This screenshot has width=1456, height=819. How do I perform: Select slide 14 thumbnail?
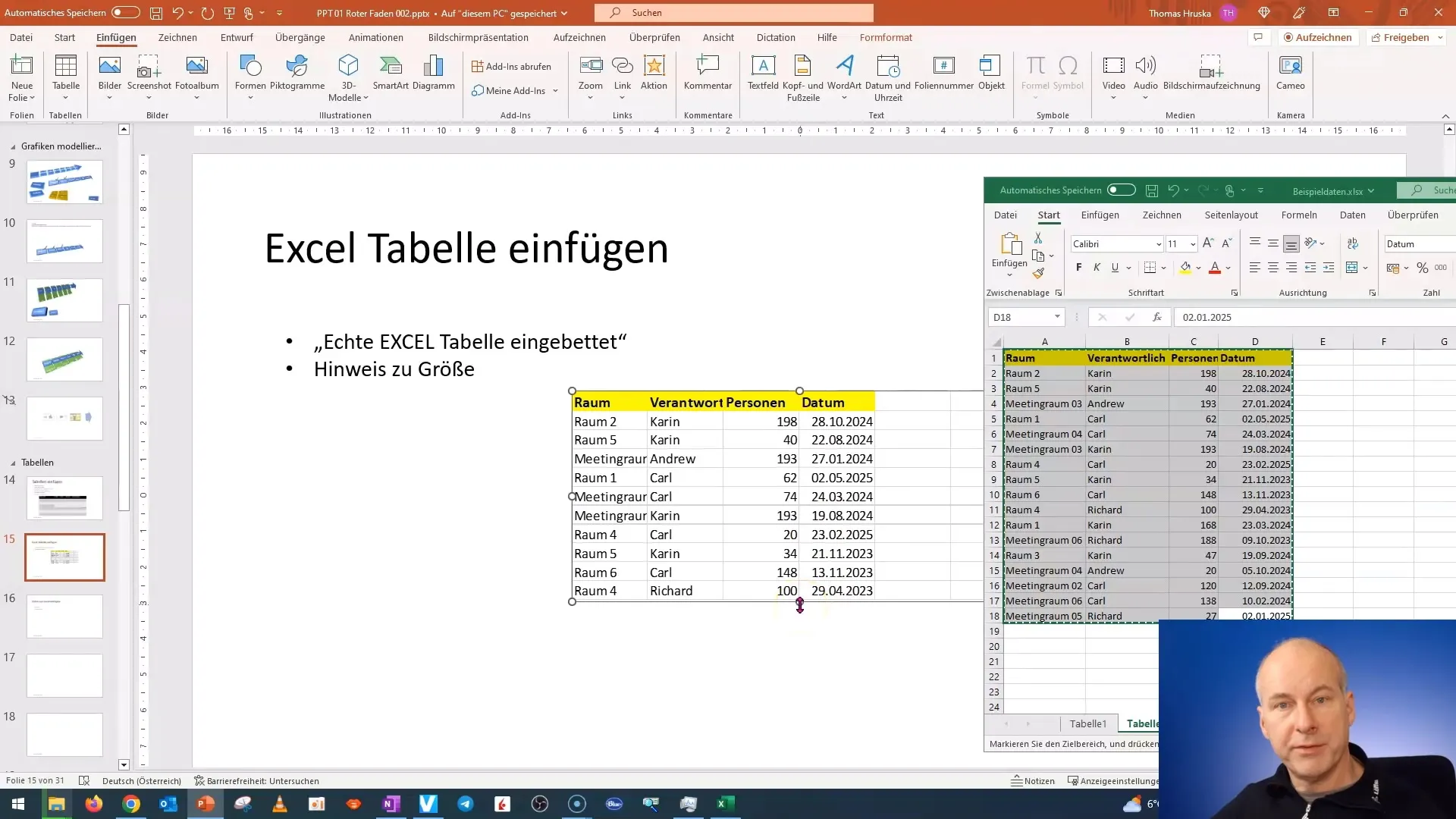64,498
